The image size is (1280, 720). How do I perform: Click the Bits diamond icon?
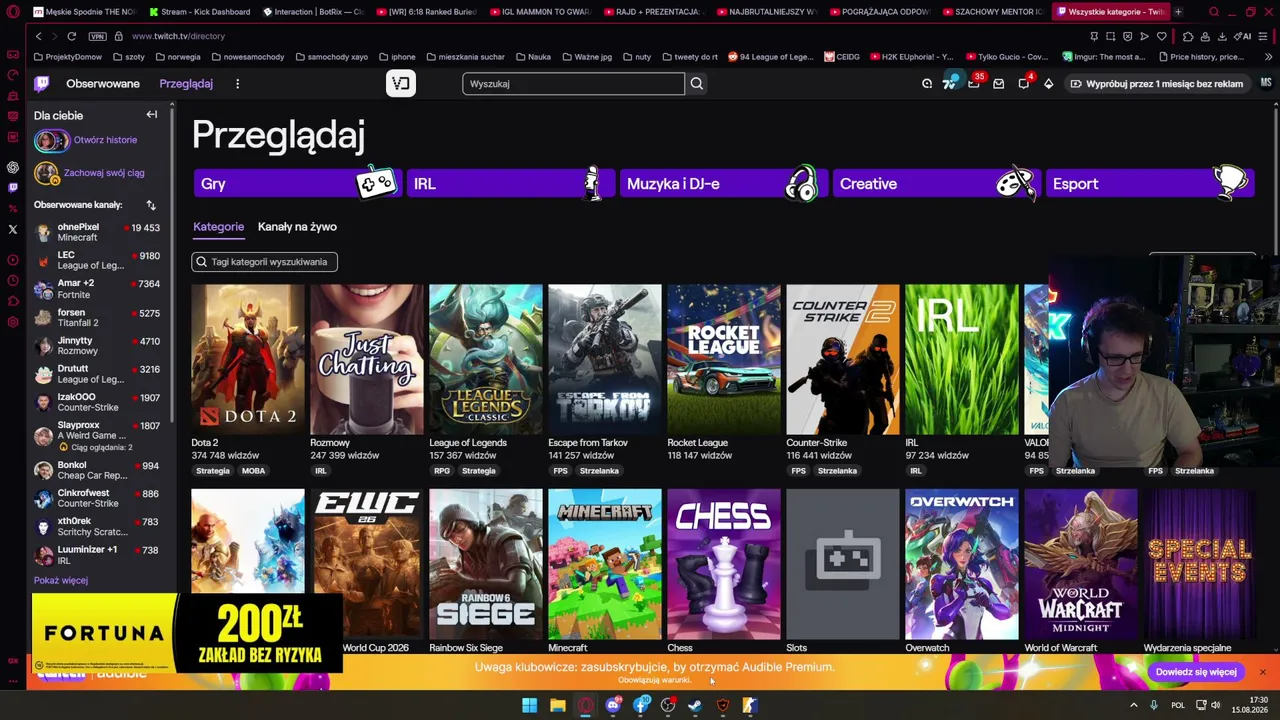[1048, 84]
